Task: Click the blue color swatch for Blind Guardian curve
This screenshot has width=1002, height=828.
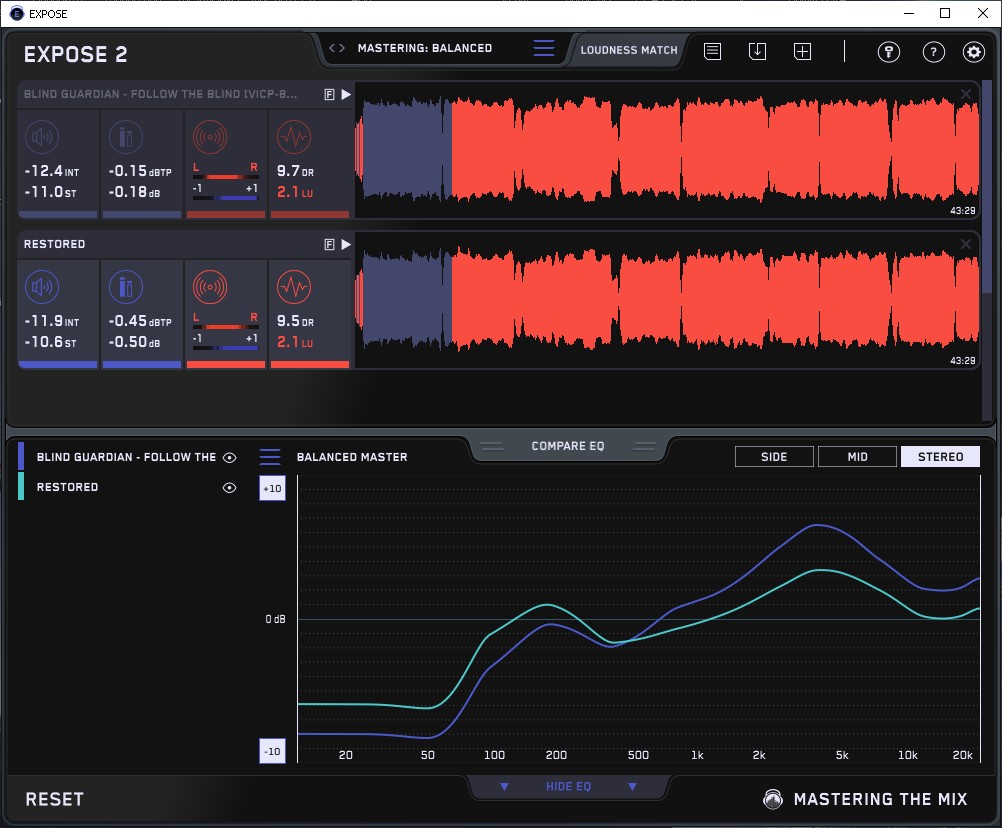Action: click(21, 456)
